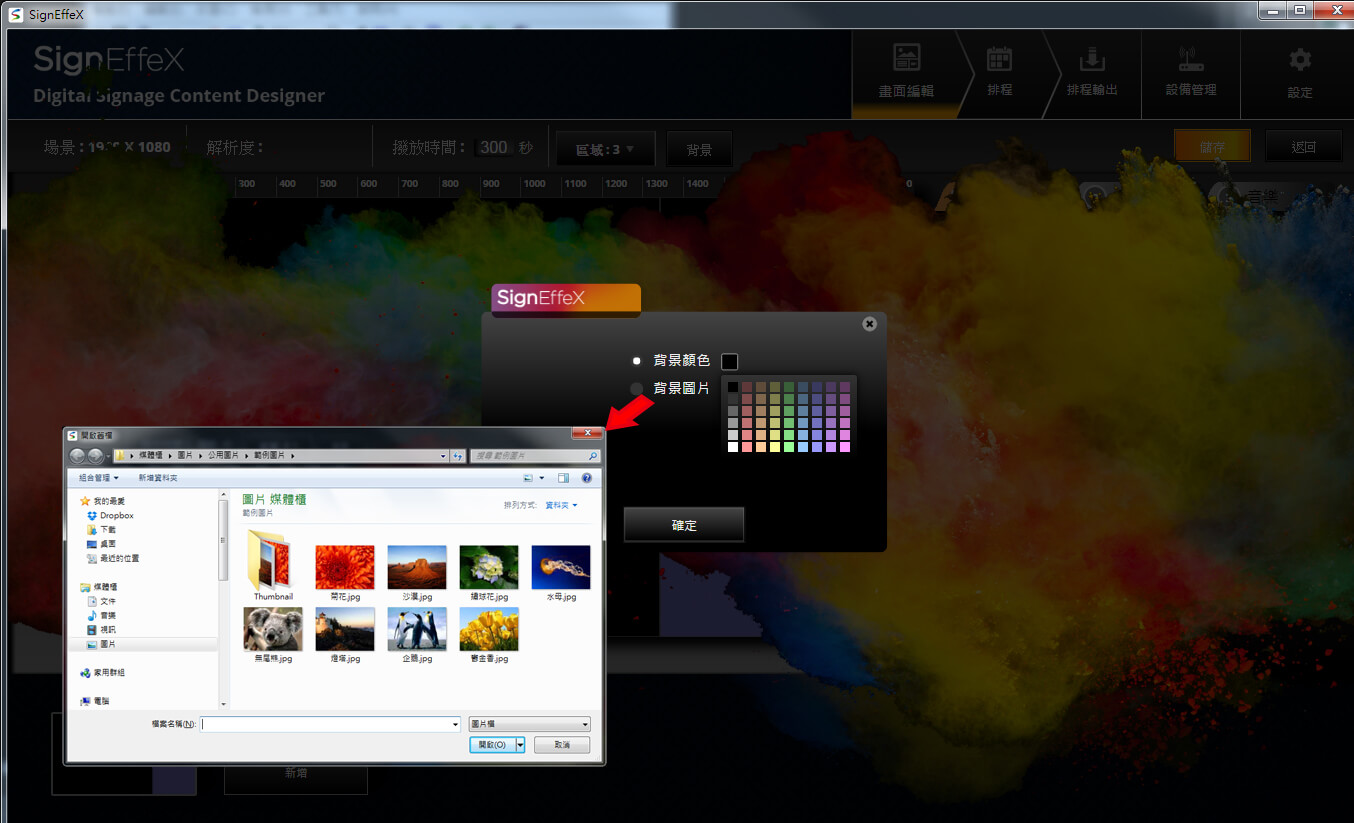The height and width of the screenshot is (823, 1354).
Task: Click 新增資料夾 in file dialog toolbar
Action: pos(158,478)
